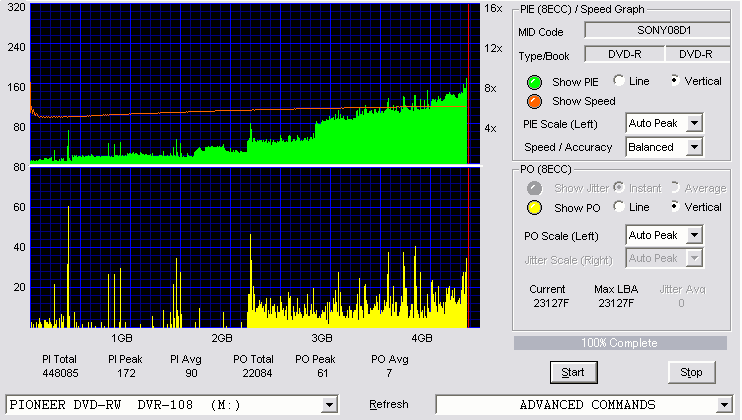The width and height of the screenshot is (742, 420).
Task: Click the Show PO label
Action: click(x=577, y=208)
